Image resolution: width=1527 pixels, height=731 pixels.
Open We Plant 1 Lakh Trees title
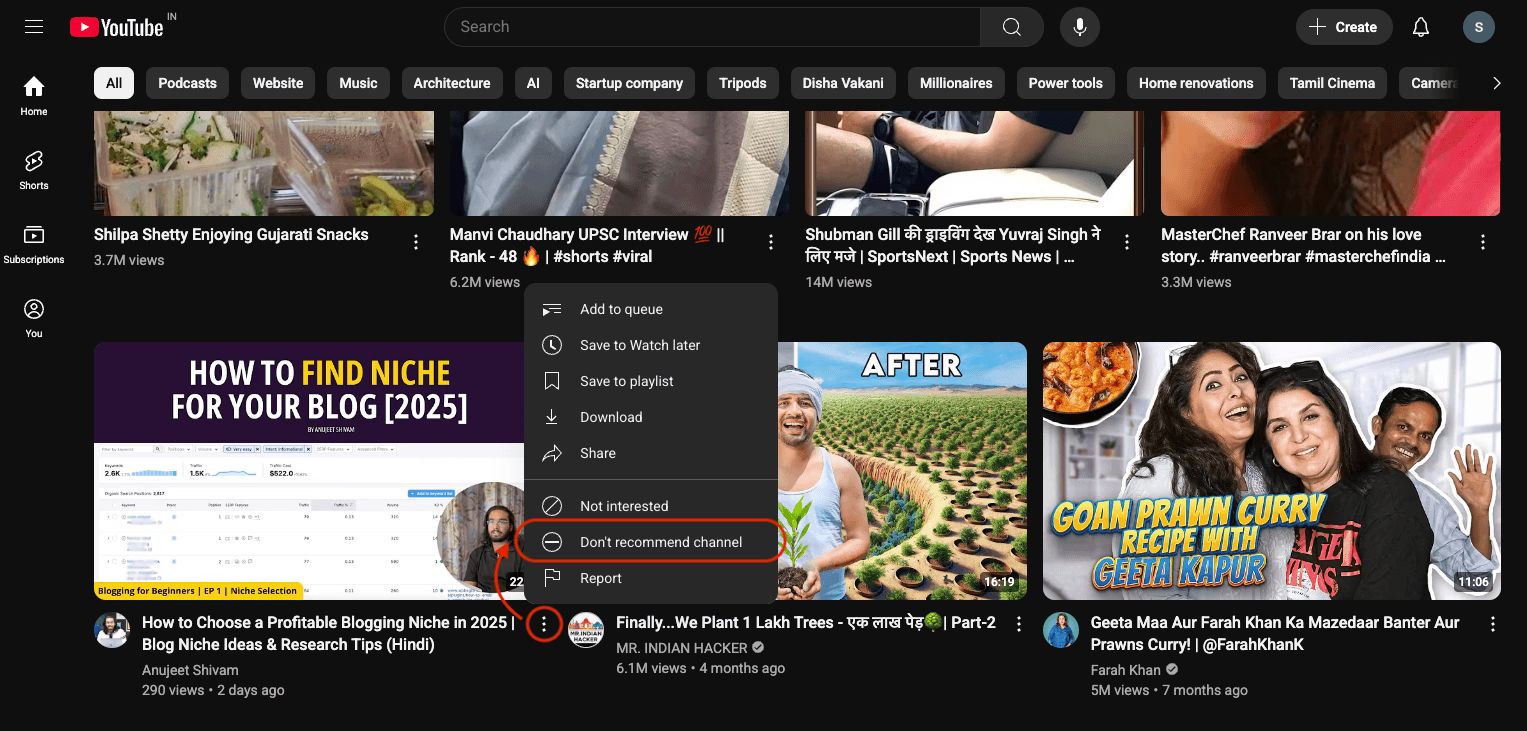click(x=806, y=623)
